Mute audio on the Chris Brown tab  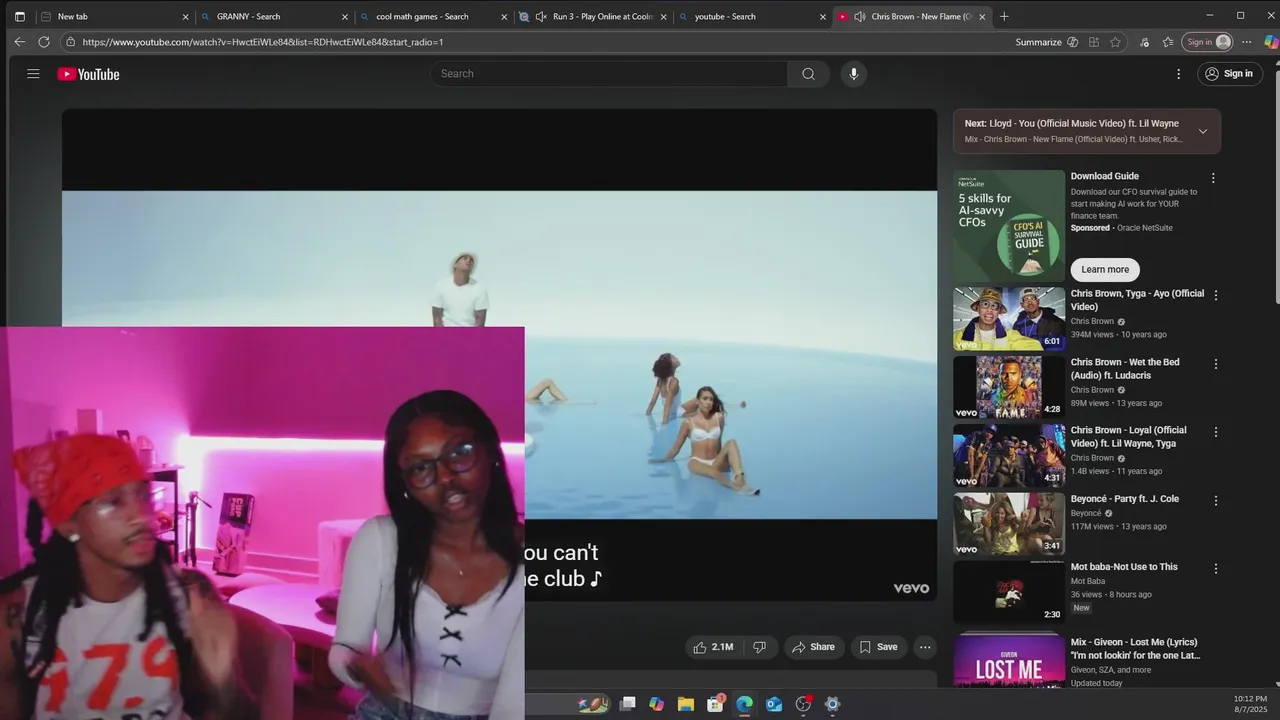[859, 16]
